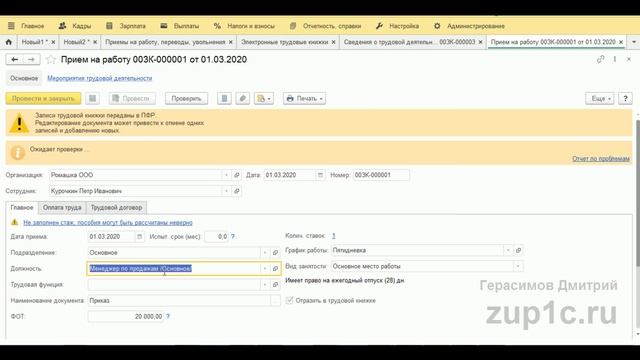Open the Зарплата menu section
Viewport: 640px width, 360px height.
click(126, 26)
